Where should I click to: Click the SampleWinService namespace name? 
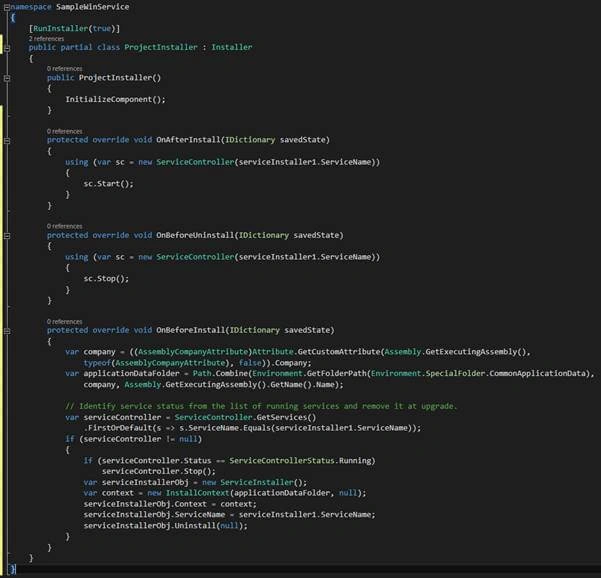[92, 7]
